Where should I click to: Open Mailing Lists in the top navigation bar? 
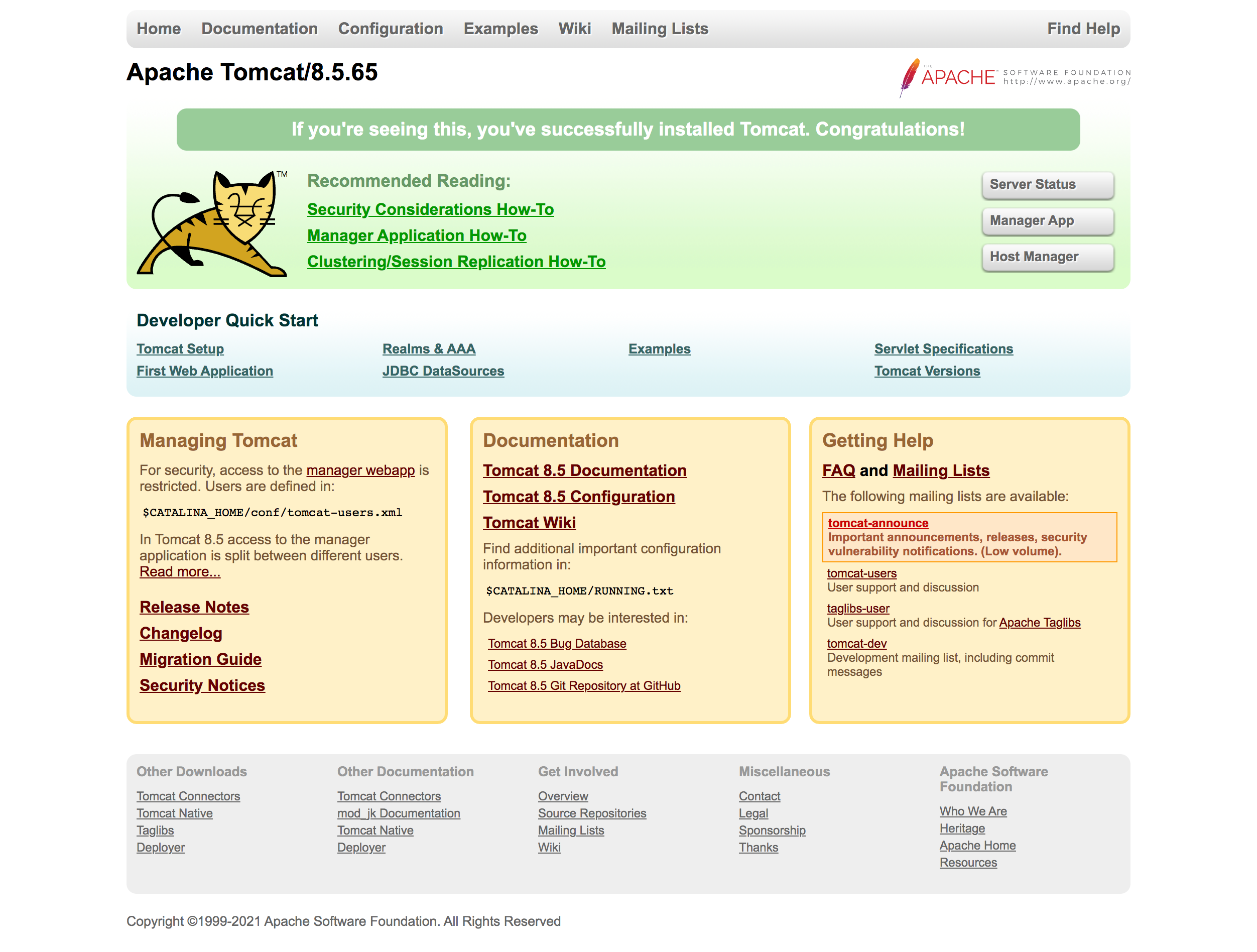click(660, 29)
